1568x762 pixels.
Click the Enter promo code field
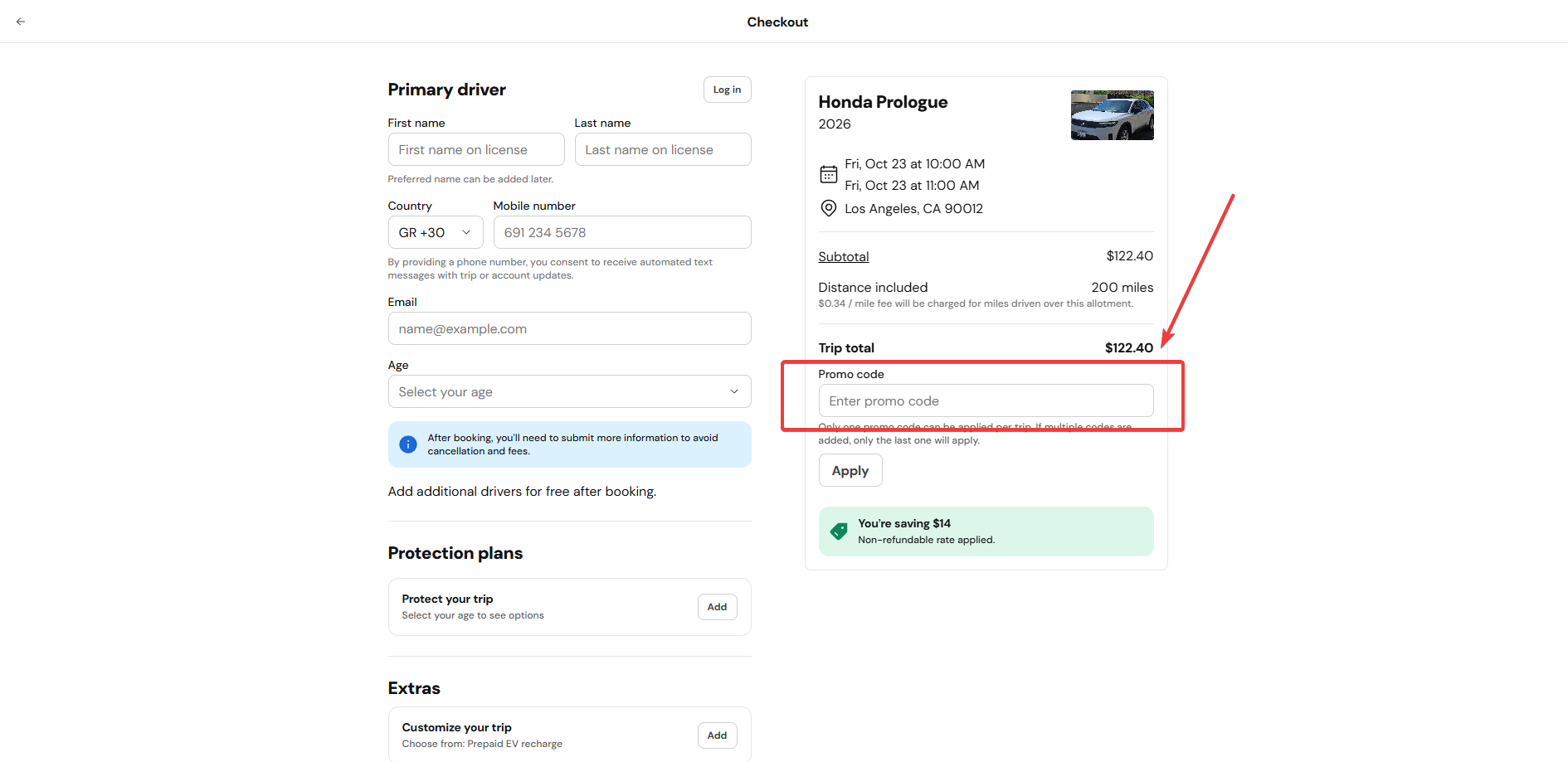986,400
